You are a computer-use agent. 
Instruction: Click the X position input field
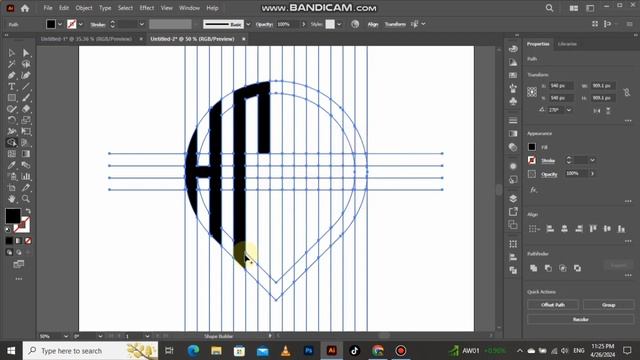pos(561,86)
